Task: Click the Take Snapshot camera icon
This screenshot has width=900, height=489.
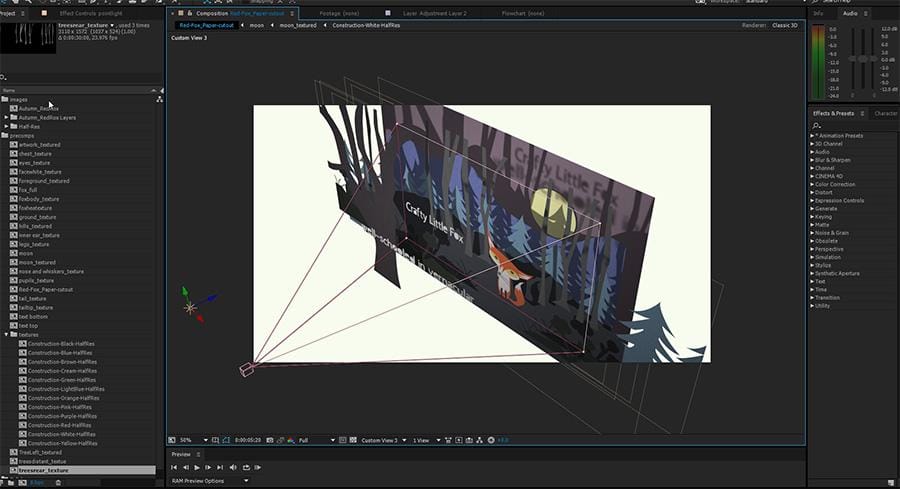Action: click(x=270, y=440)
